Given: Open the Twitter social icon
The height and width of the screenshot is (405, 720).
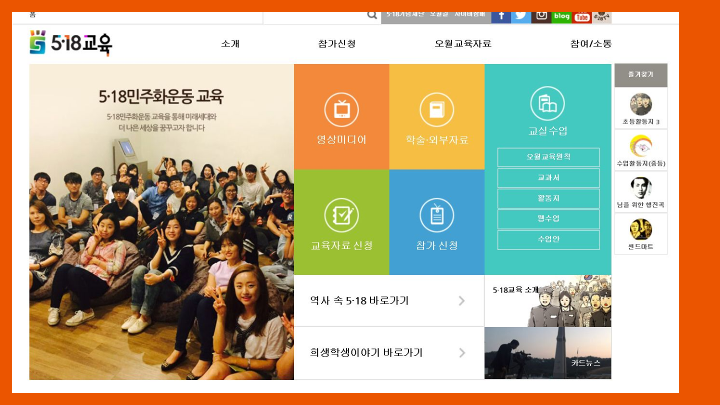Looking at the screenshot, I should pyautogui.click(x=520, y=16).
